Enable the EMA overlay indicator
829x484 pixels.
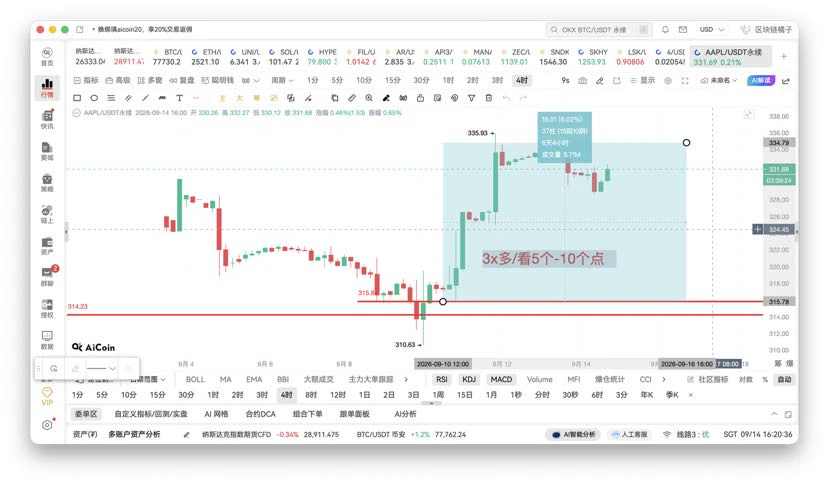point(254,379)
